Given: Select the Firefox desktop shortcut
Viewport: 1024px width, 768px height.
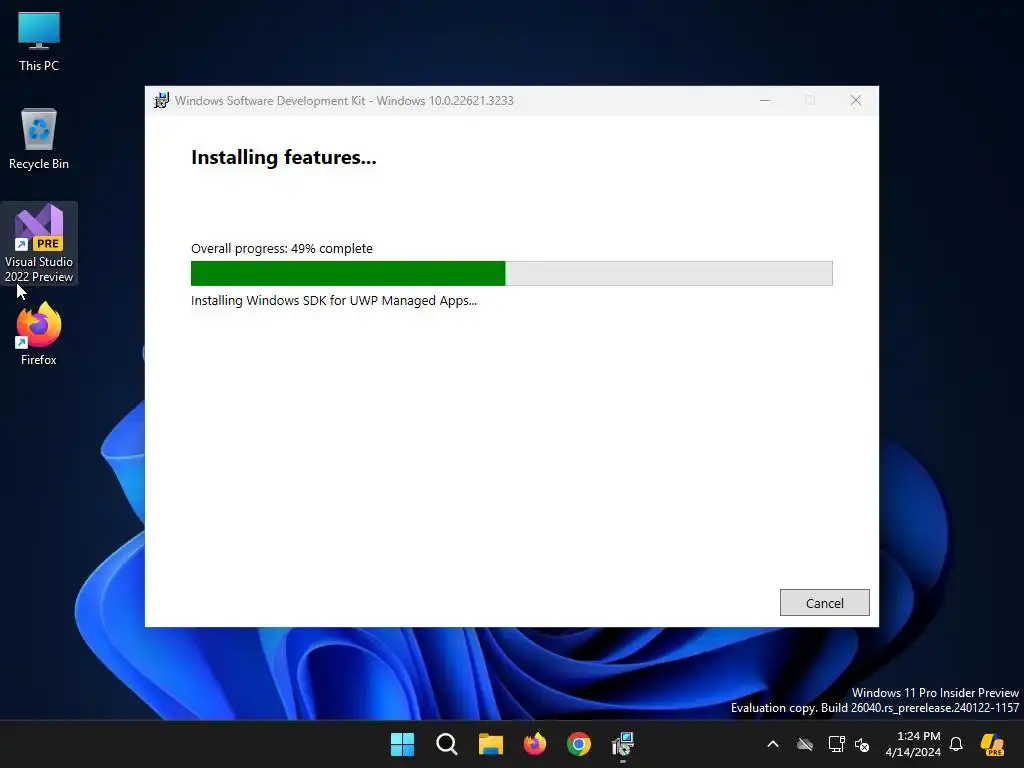Looking at the screenshot, I should coord(39,334).
